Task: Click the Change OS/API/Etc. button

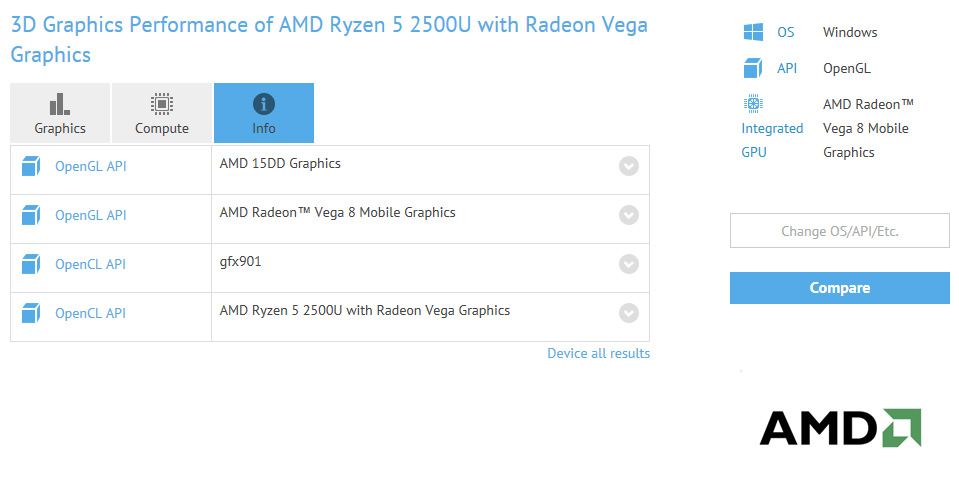Action: [840, 231]
